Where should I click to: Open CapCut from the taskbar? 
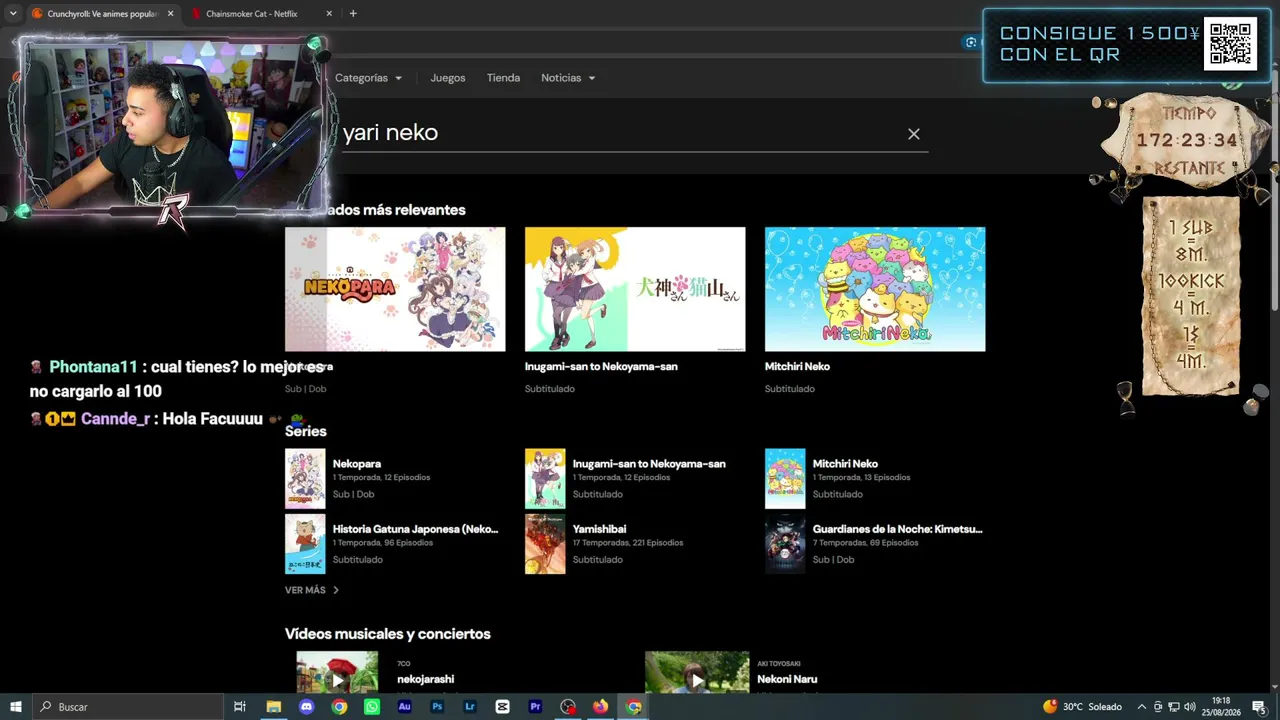click(x=502, y=707)
